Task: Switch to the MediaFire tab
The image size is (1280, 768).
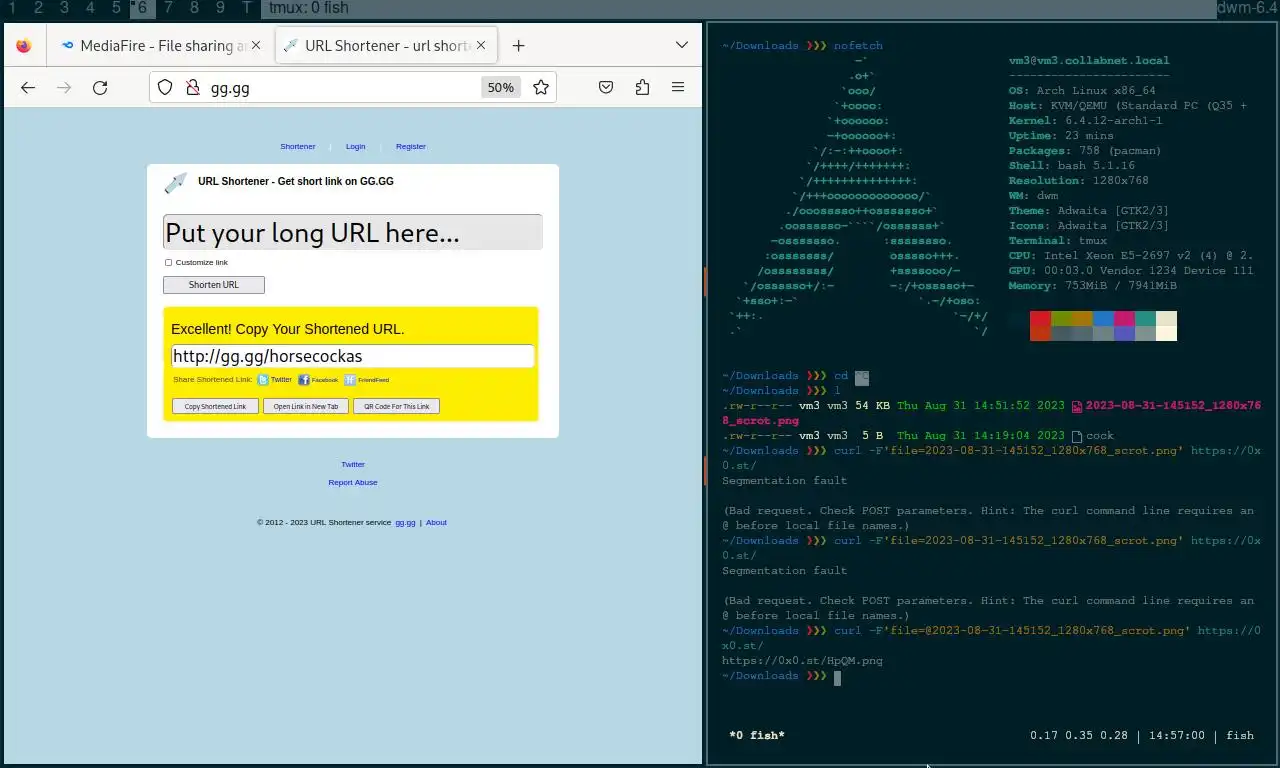Action: 161,46
